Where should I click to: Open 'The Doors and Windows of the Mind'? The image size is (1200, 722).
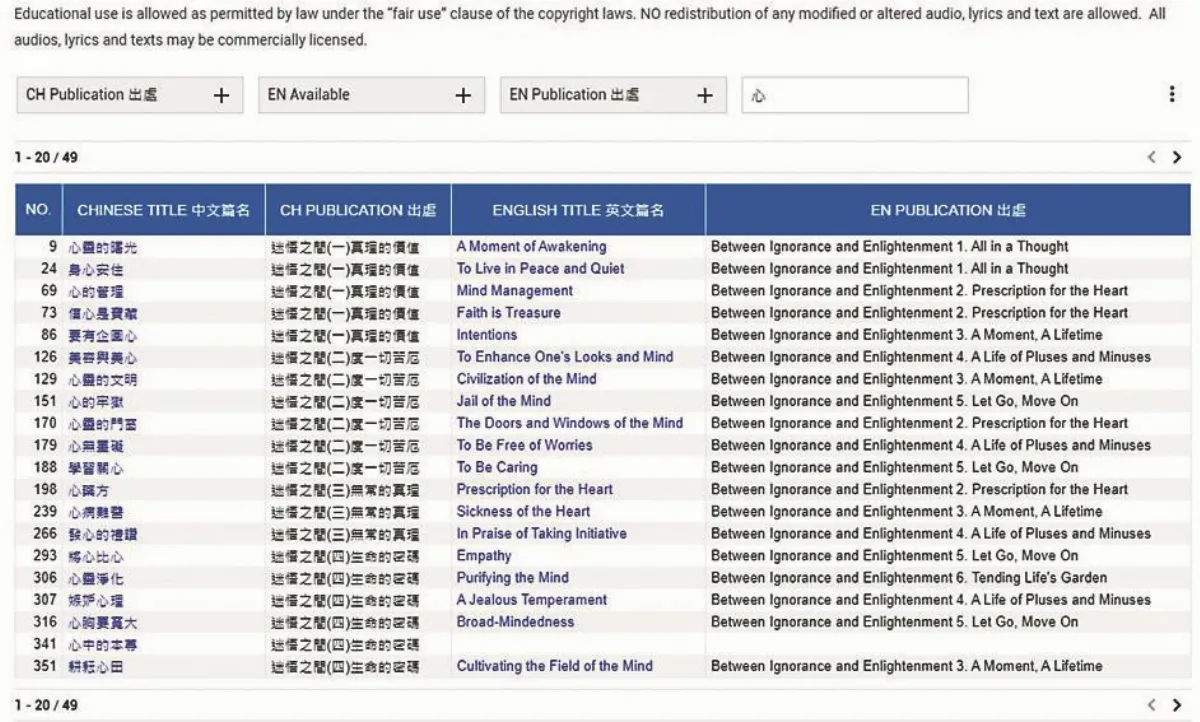[x=570, y=422]
